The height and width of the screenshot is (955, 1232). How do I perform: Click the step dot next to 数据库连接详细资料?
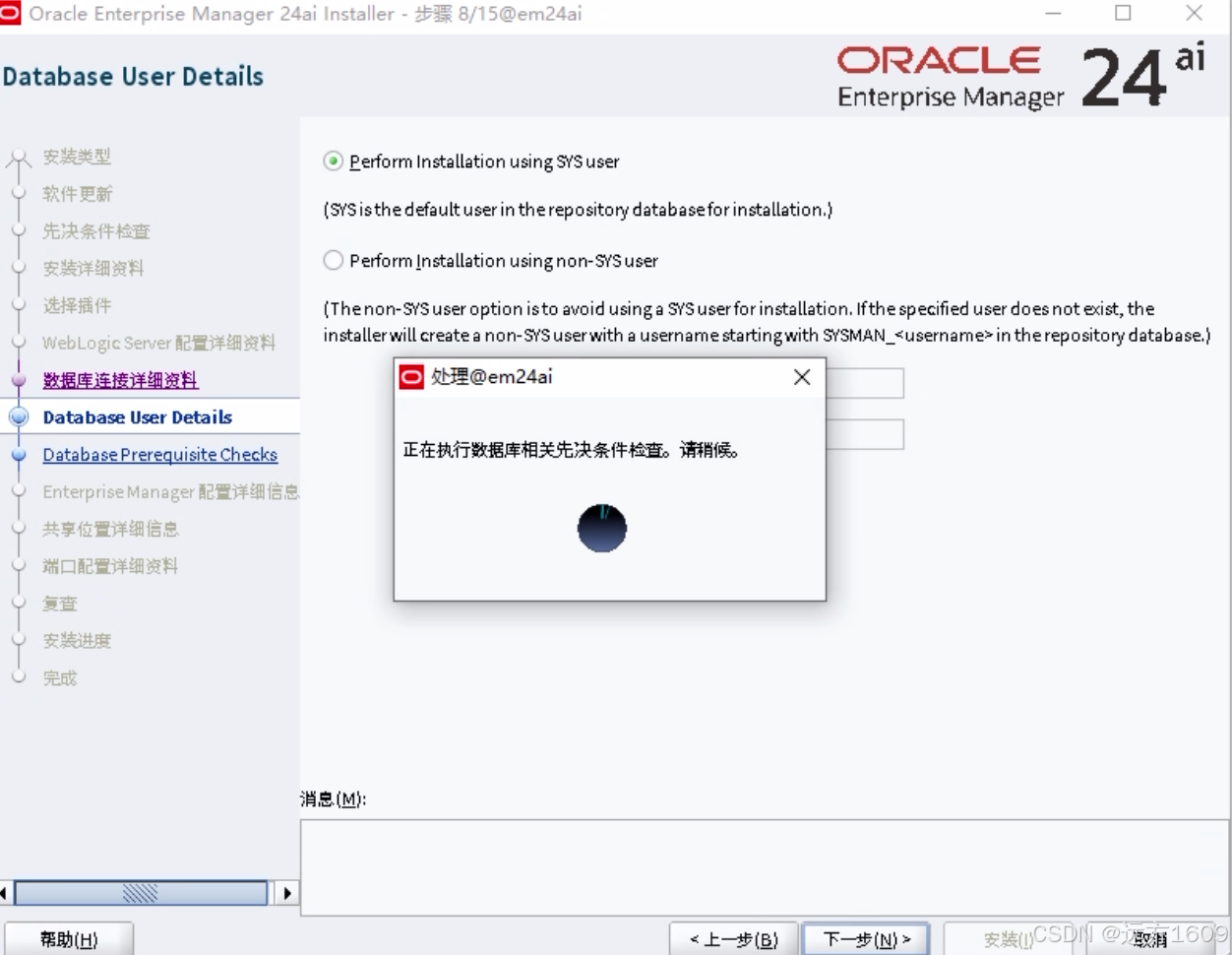pyautogui.click(x=20, y=380)
